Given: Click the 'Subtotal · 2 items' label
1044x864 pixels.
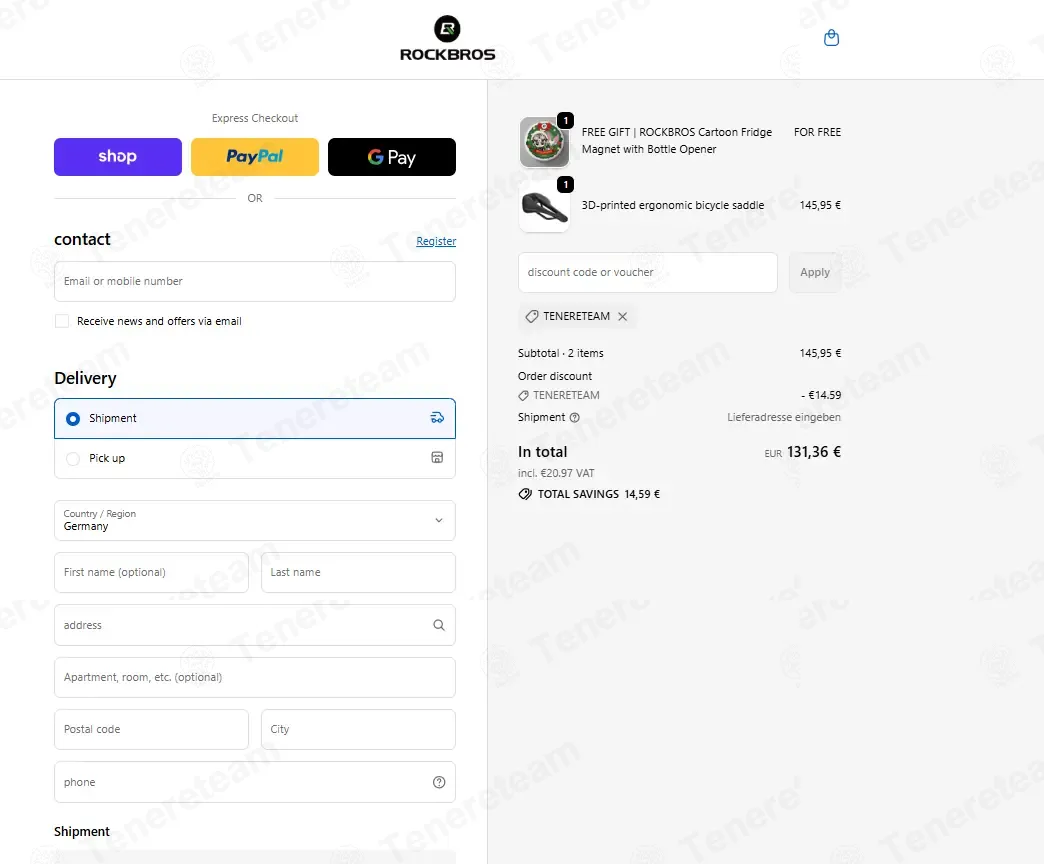Looking at the screenshot, I should [561, 353].
